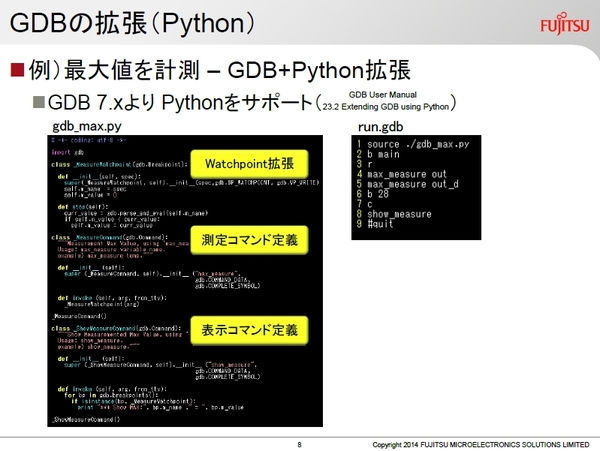Click the page number 8
600x451 pixels.
pyautogui.click(x=299, y=444)
